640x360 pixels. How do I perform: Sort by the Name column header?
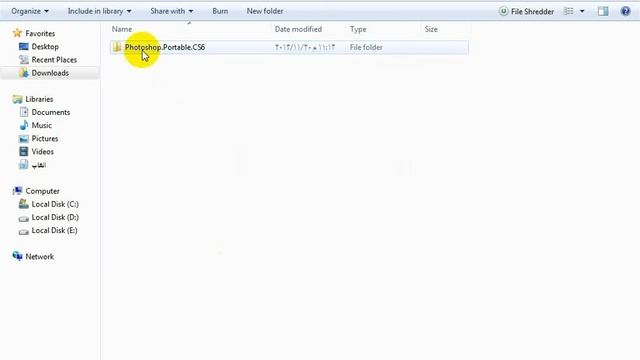[x=122, y=29]
